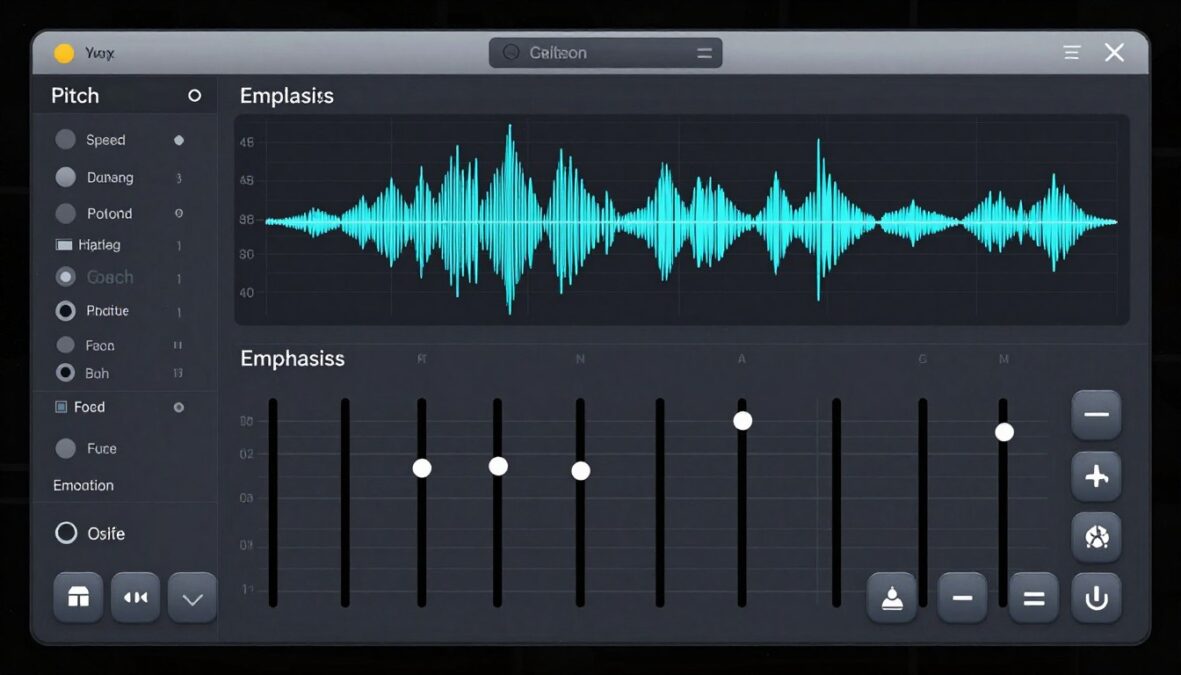Switch to the Emphasiss tab
Viewport: 1181px width, 675px height.
292,358
